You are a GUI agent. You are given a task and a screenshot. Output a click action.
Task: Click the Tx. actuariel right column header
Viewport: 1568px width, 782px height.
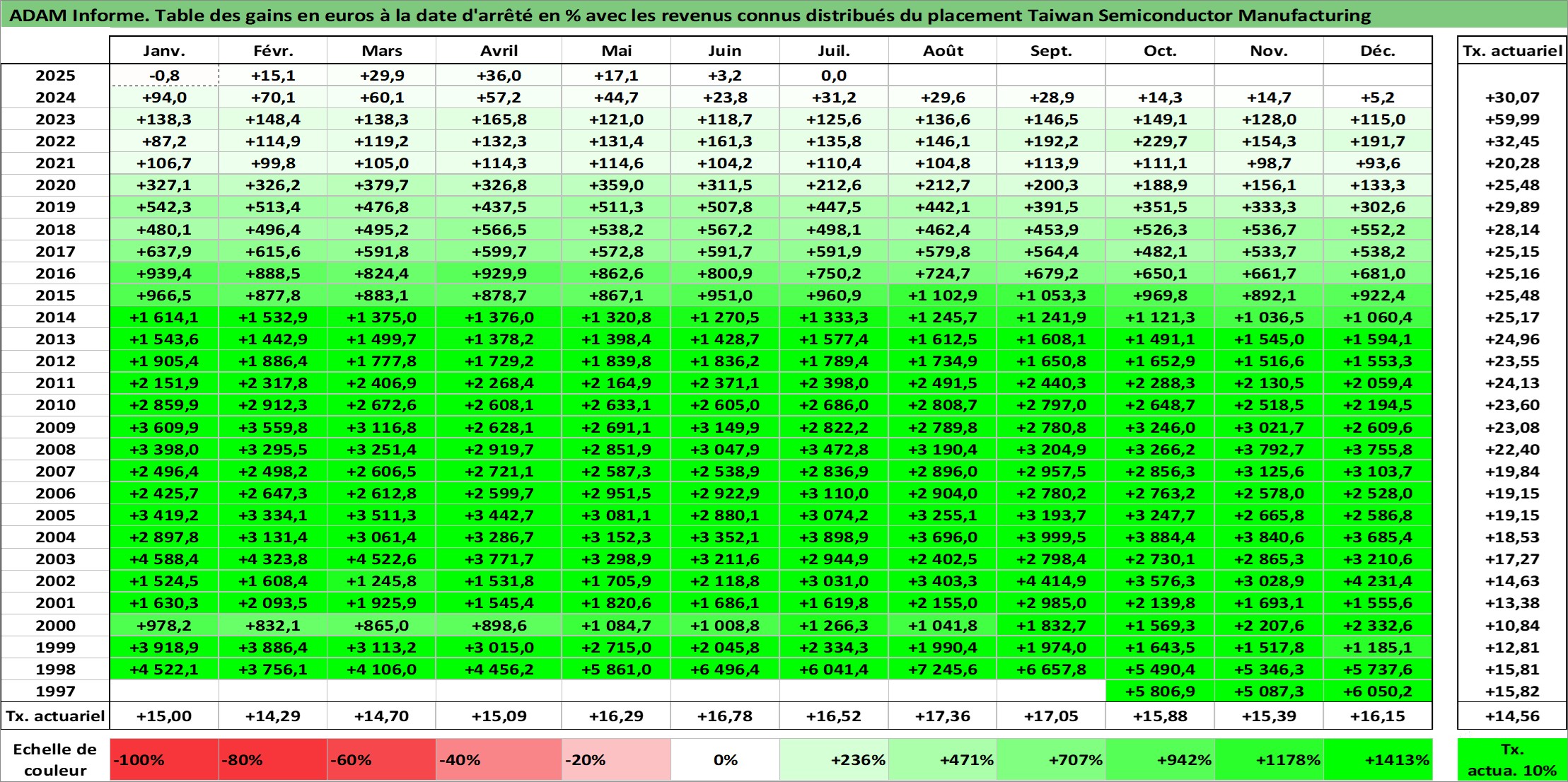pos(1512,51)
